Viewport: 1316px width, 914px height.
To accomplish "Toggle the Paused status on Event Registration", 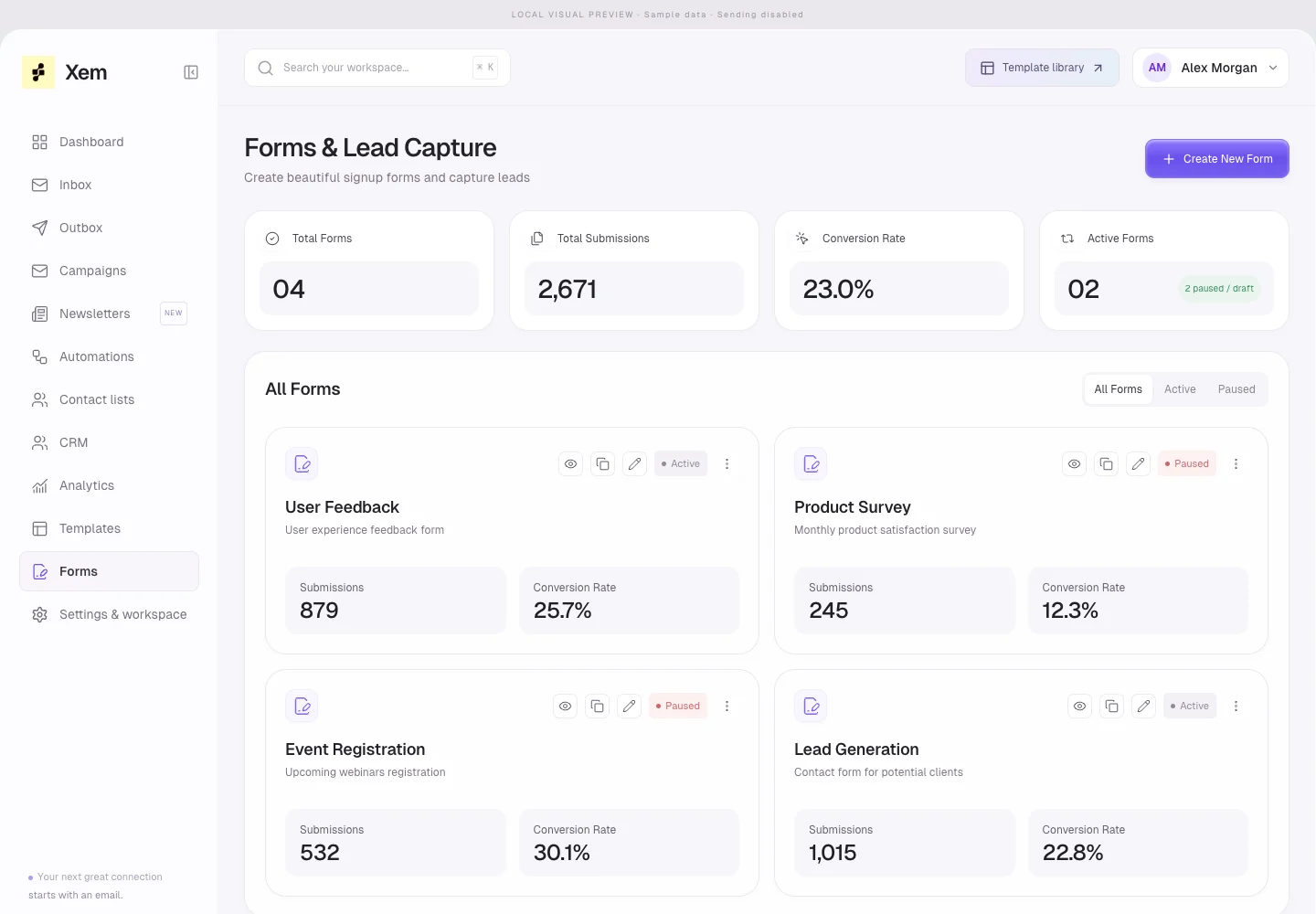I will tap(678, 707).
